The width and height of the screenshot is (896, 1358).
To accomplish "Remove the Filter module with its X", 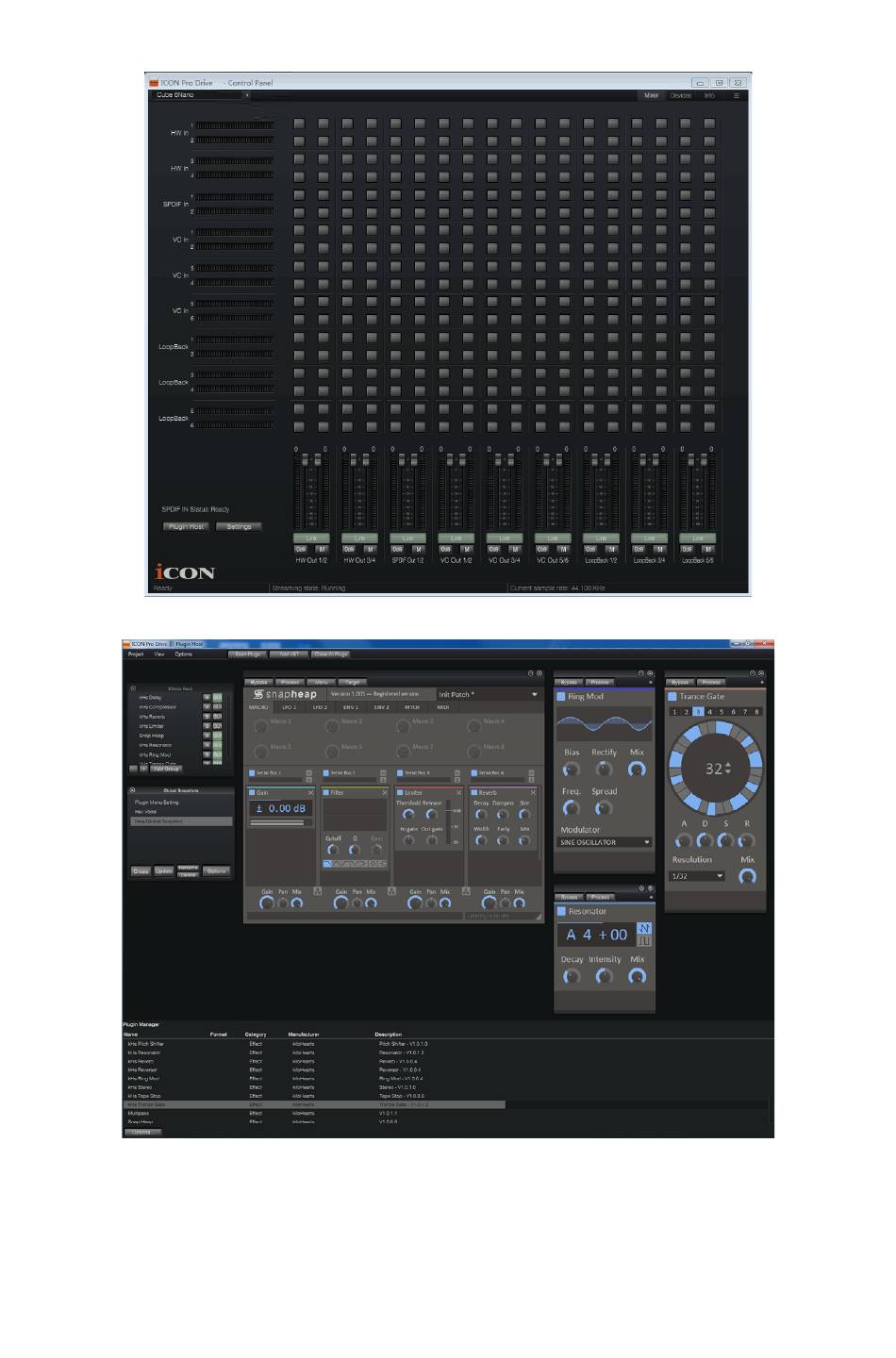I will tap(385, 793).
